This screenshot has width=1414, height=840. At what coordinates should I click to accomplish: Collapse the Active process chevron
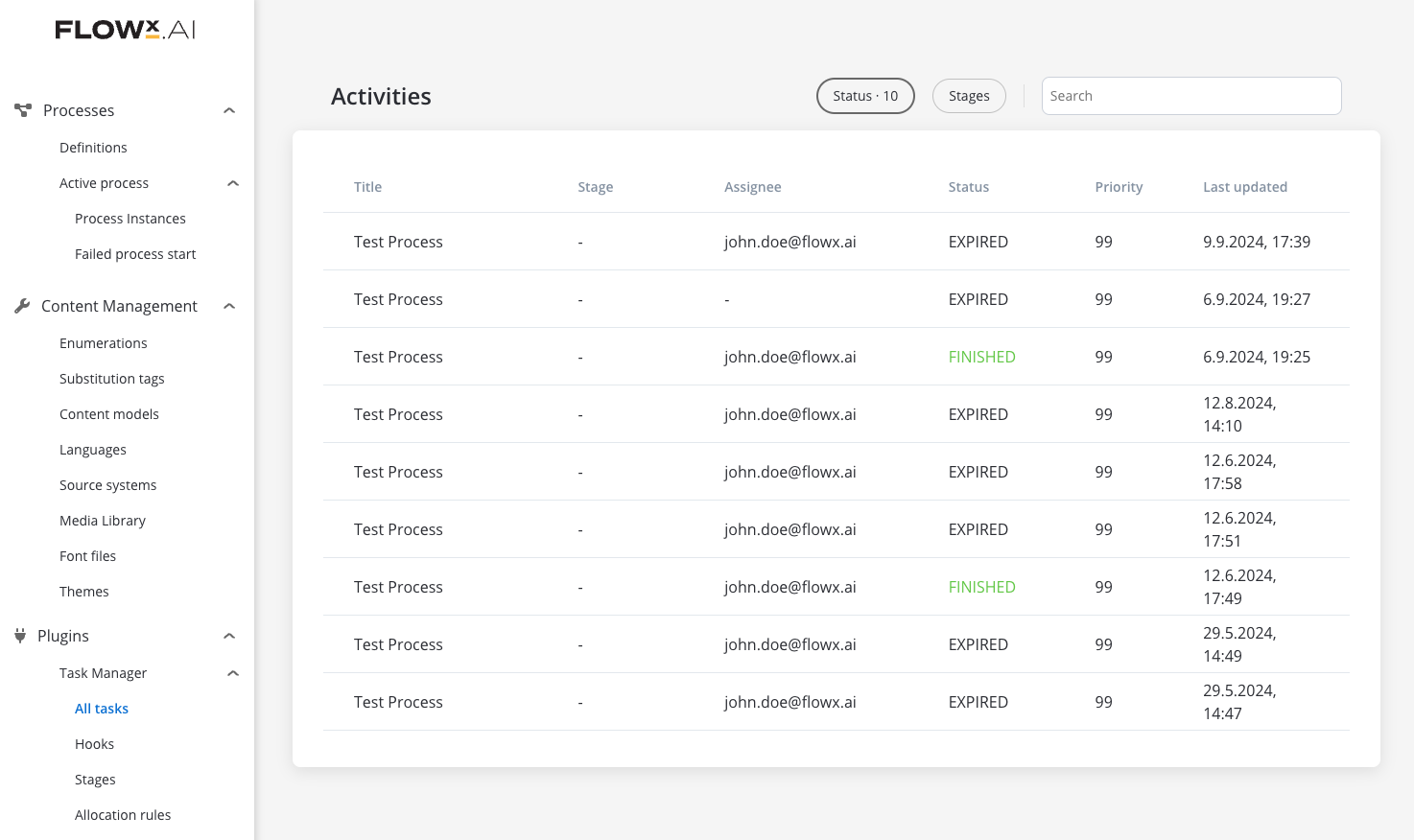233,183
